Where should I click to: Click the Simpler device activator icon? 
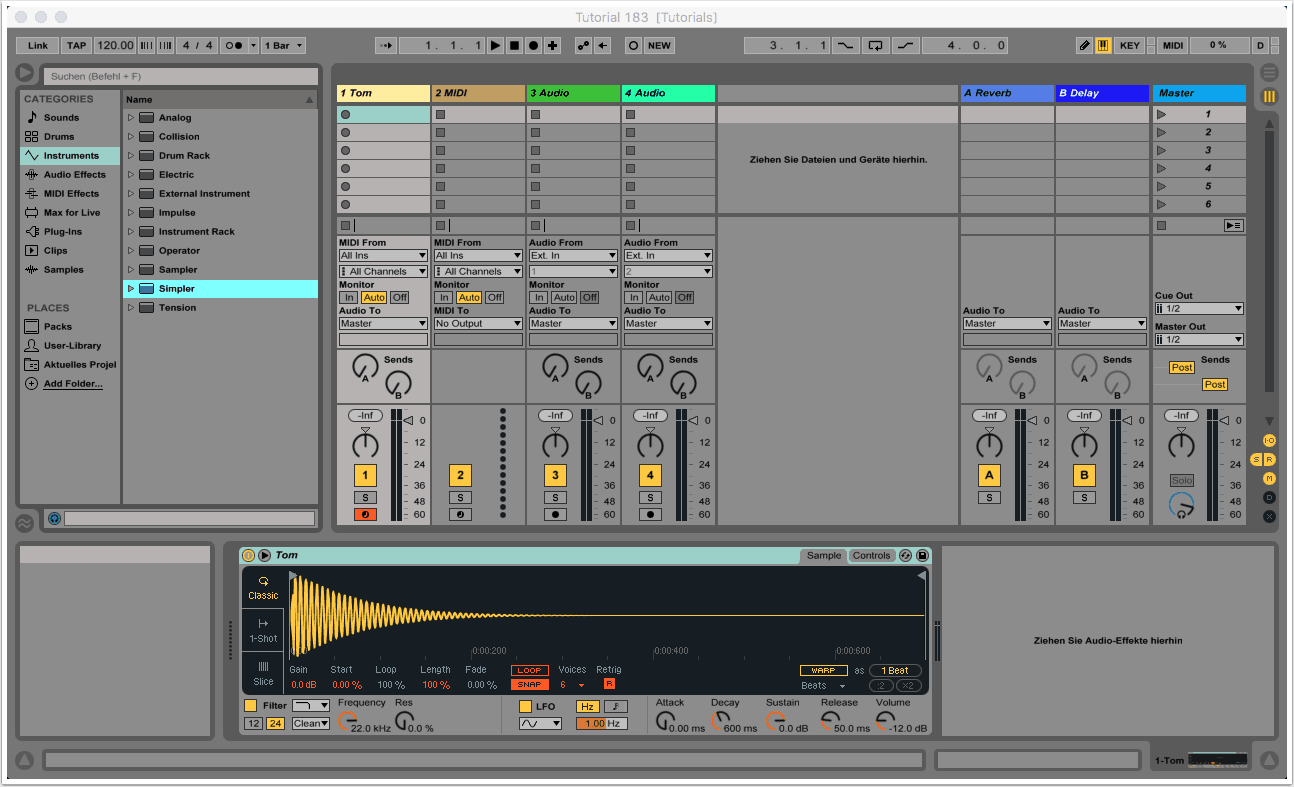(x=248, y=556)
